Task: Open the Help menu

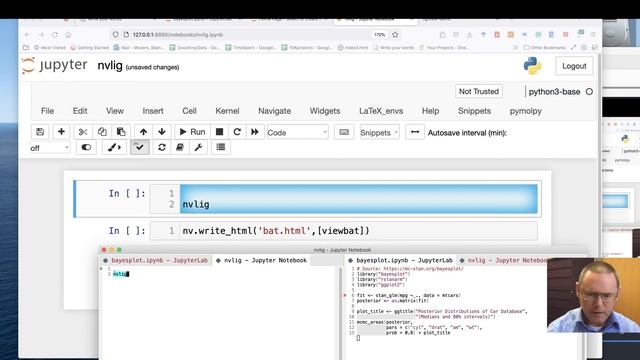Action: (x=430, y=111)
